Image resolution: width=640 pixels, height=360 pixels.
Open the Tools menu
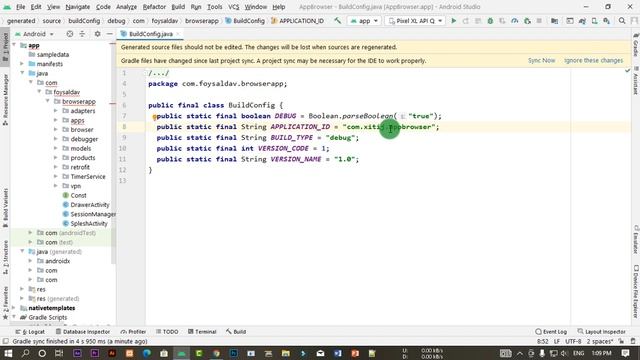pos(214,7)
